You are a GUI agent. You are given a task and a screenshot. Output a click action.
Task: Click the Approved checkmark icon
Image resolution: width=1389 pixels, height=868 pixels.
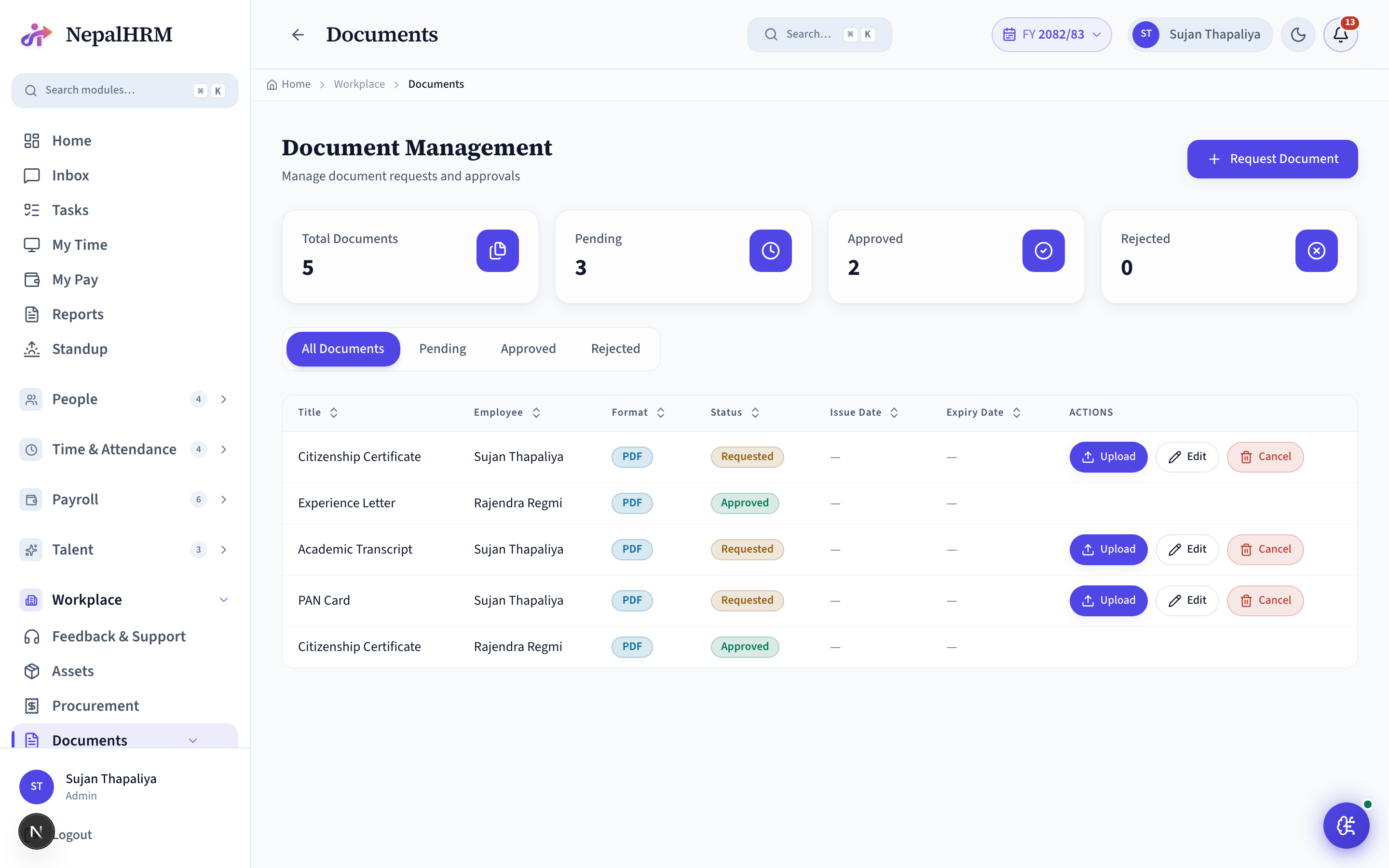click(x=1043, y=251)
